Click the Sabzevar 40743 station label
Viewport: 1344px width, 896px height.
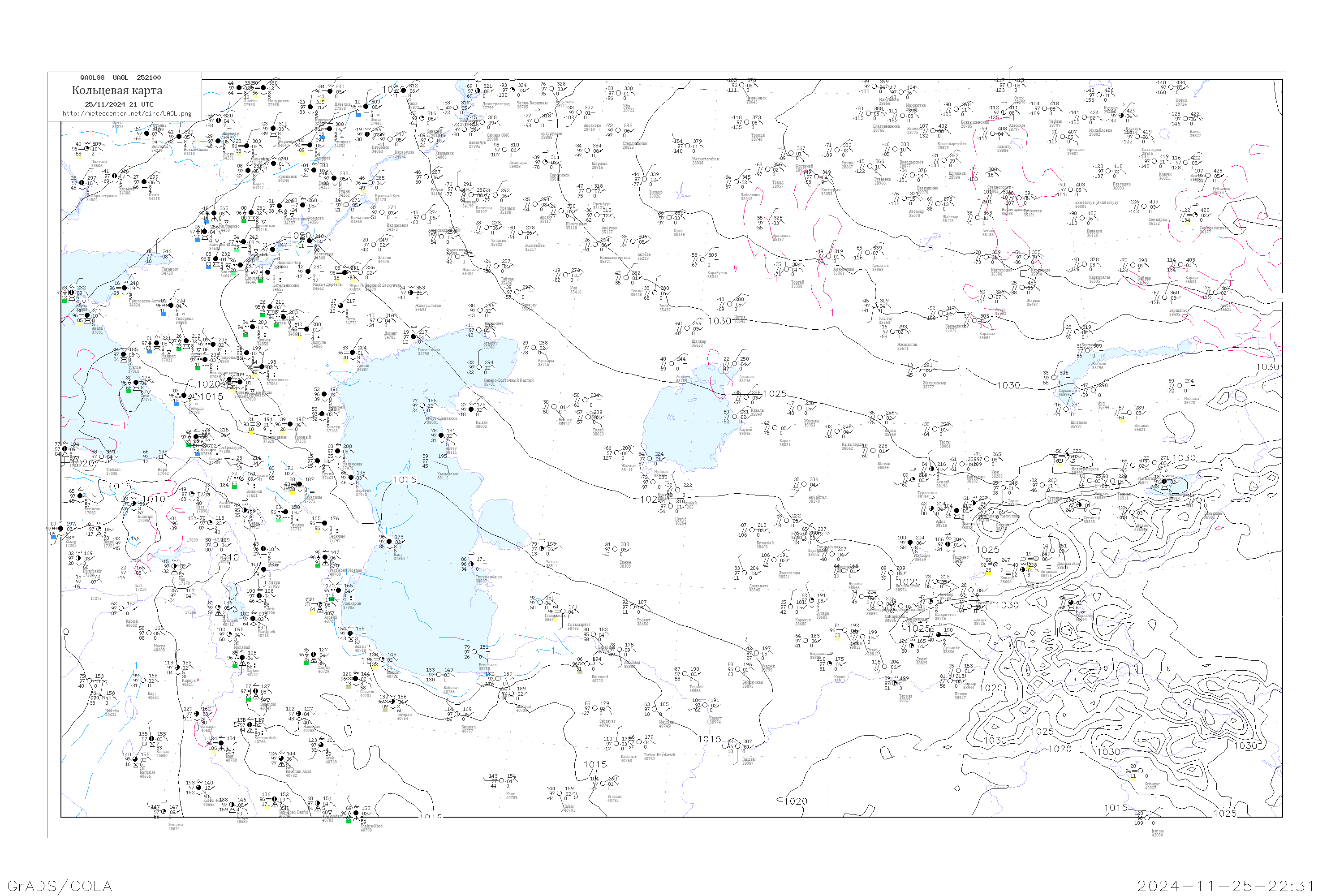607,723
